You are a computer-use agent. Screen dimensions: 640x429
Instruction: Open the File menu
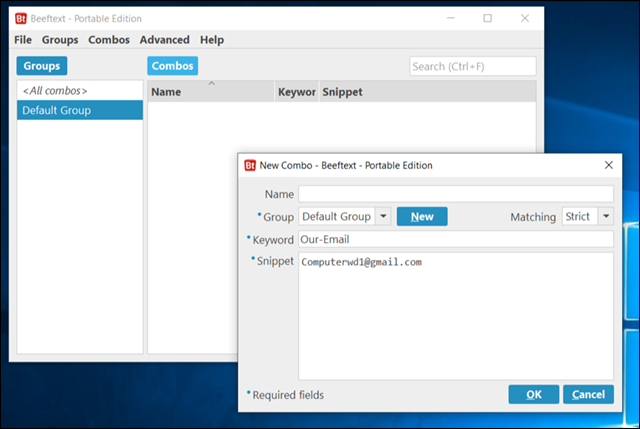(x=23, y=40)
